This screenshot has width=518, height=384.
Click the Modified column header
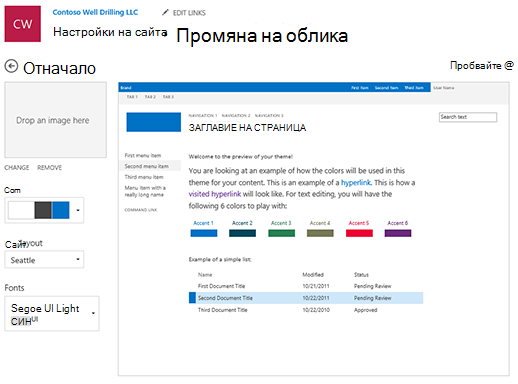[x=313, y=275]
